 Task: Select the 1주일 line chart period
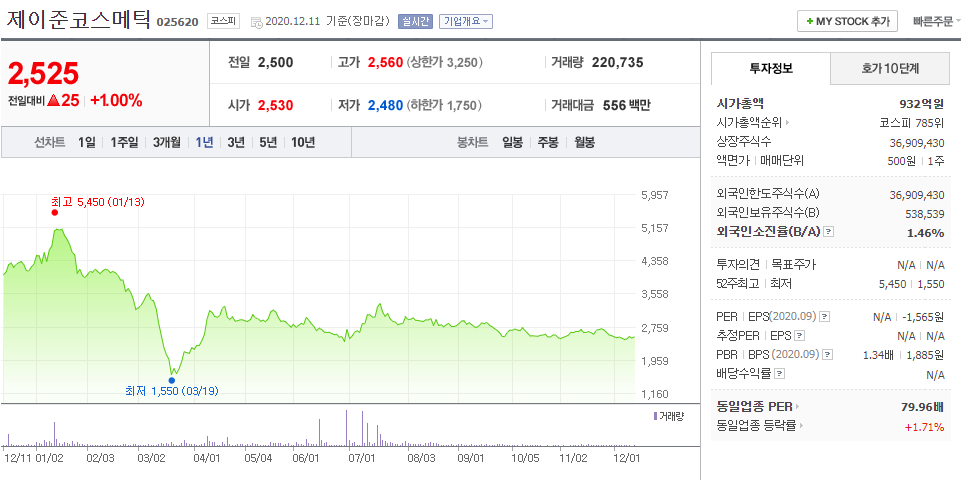pos(124,143)
